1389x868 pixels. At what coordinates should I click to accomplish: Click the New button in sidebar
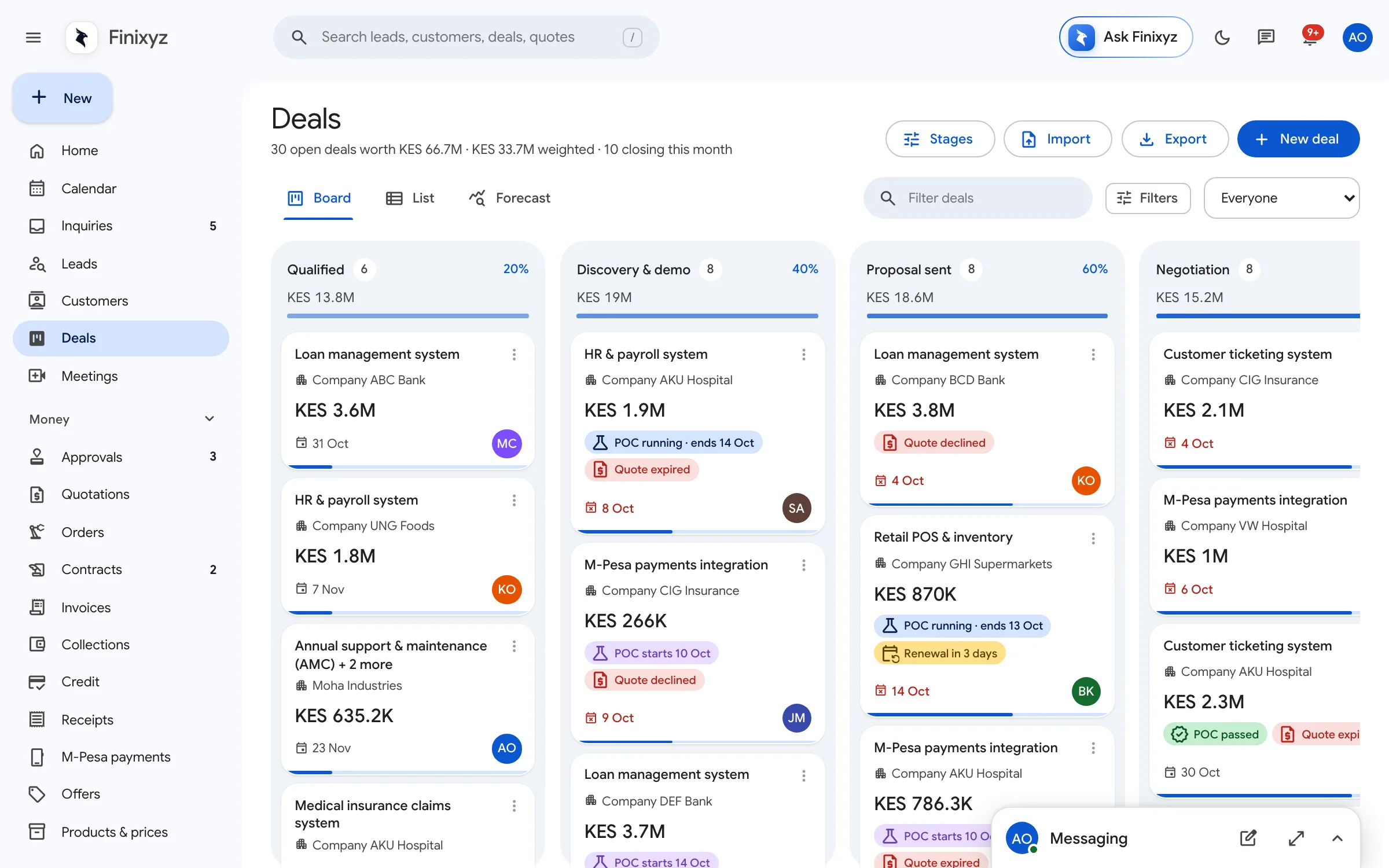[x=63, y=98]
